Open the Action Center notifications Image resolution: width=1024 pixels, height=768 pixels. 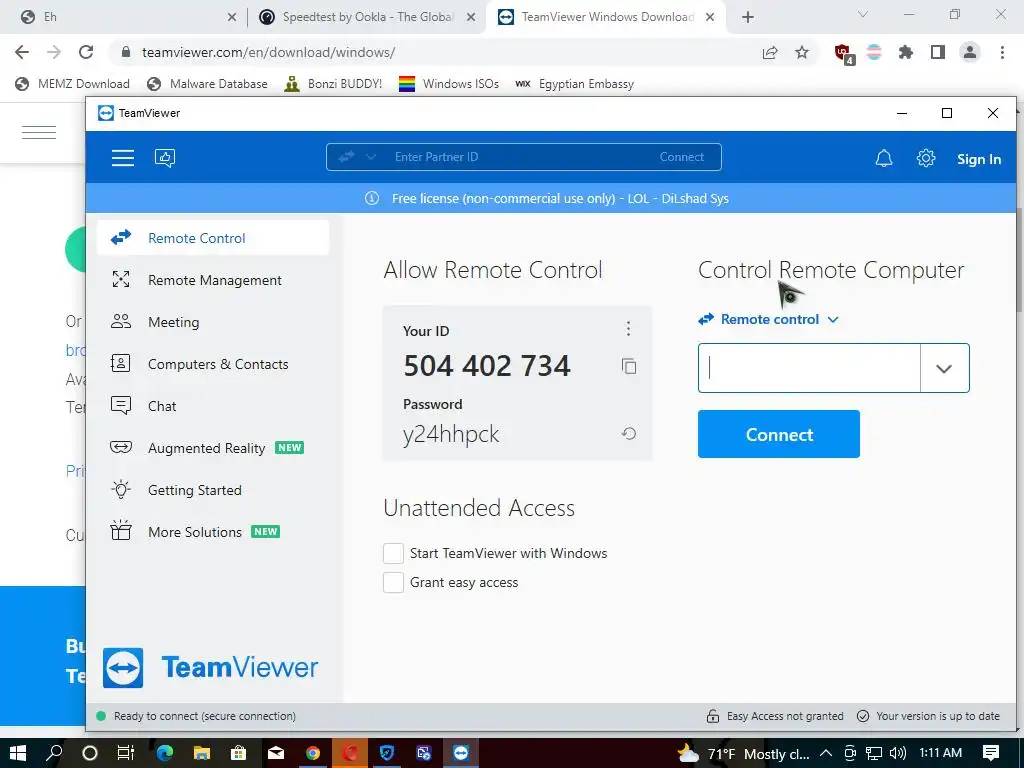coord(991,753)
